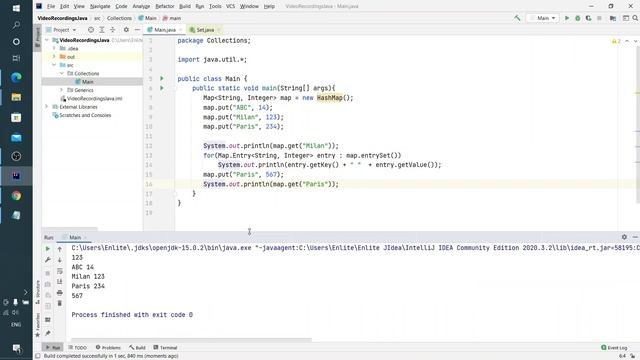Click the Down the stack trace arrow
The image size is (640, 360).
pos(60,260)
